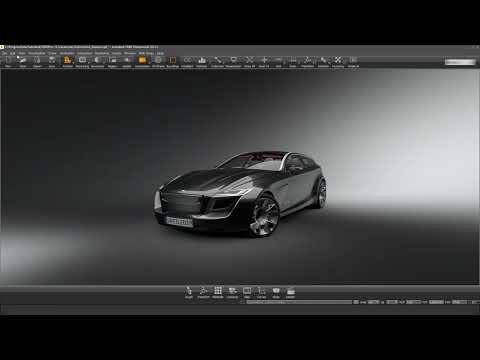Open the View menu
This screenshot has width=480, height=360.
point(22,53)
